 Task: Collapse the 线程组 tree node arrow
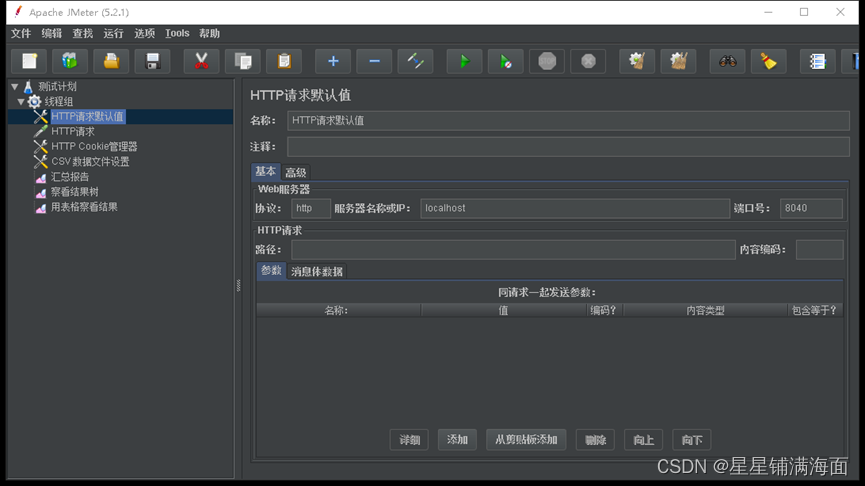[x=21, y=102]
